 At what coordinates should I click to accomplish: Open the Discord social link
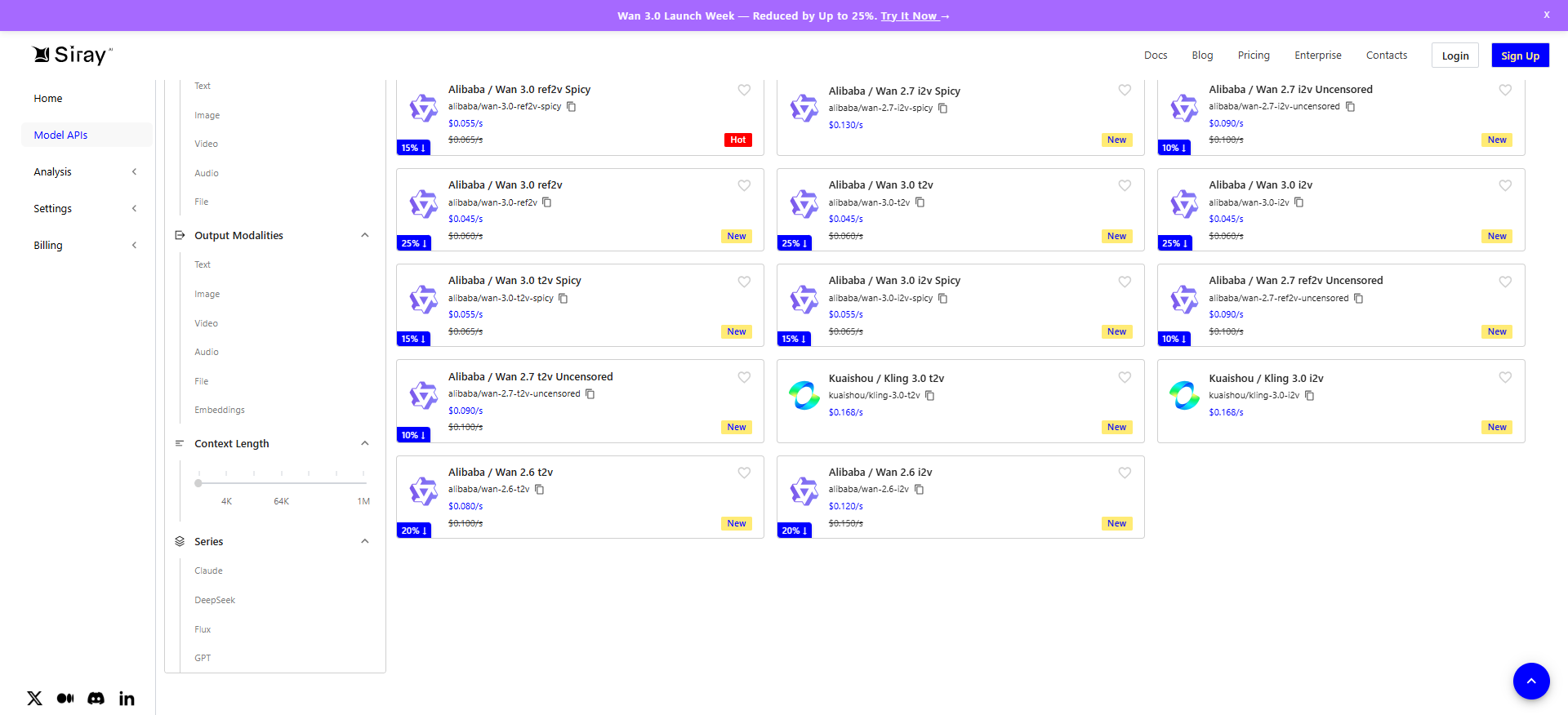(96, 698)
